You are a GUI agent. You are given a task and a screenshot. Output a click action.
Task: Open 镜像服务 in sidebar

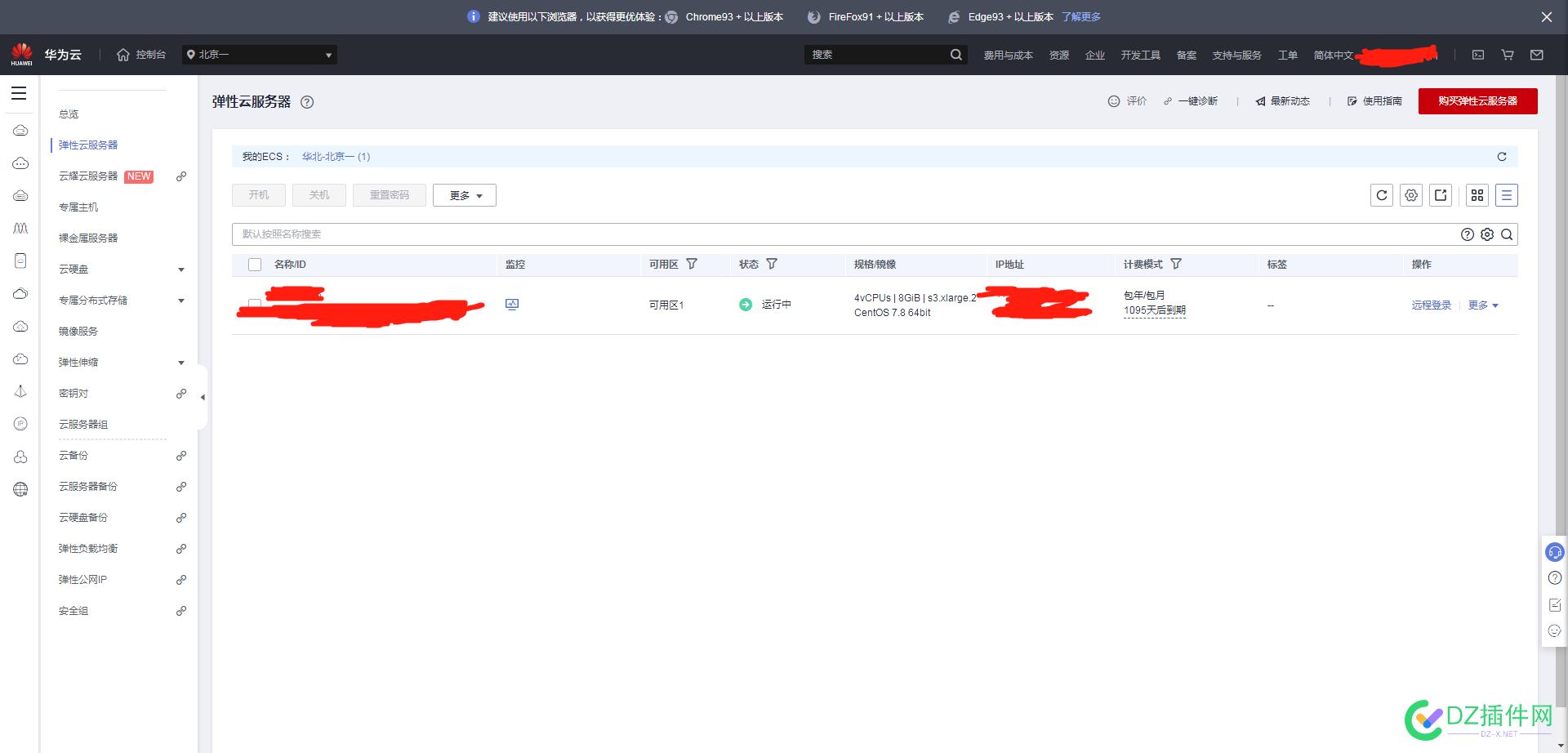78,332
